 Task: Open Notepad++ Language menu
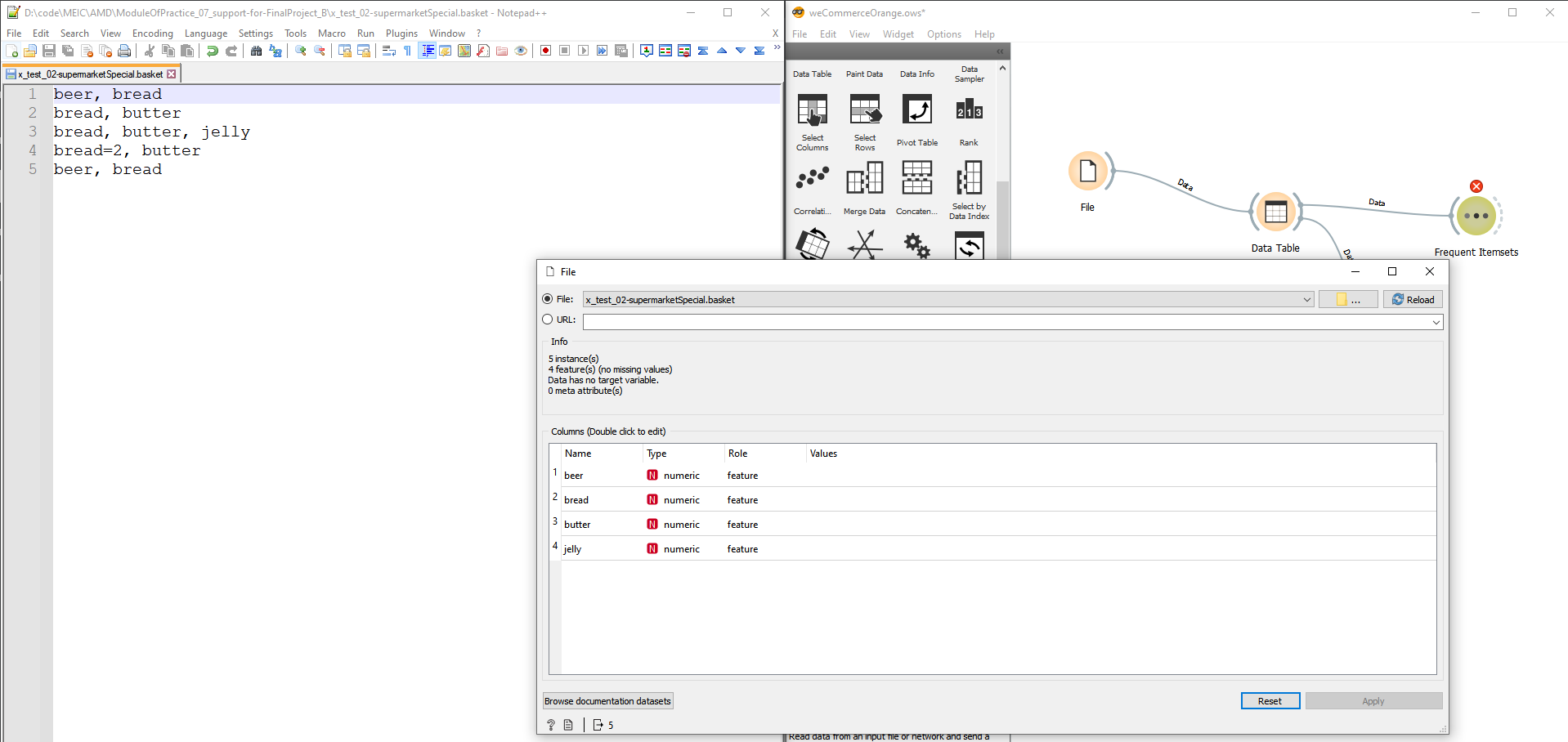tap(206, 34)
